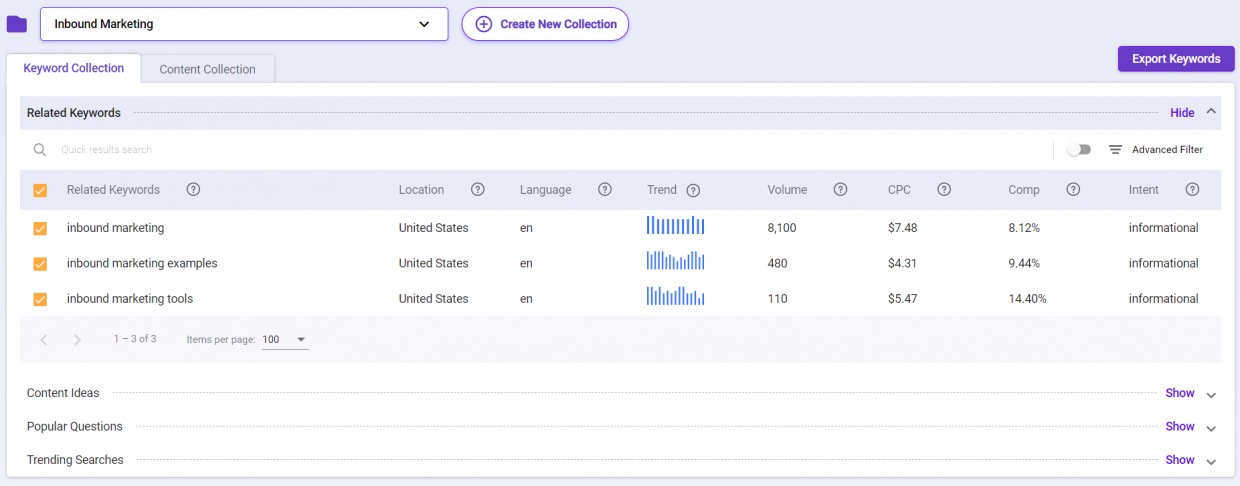Select the keyword 'inbound marketing tools'
1240x486 pixels.
pyautogui.click(x=130, y=299)
